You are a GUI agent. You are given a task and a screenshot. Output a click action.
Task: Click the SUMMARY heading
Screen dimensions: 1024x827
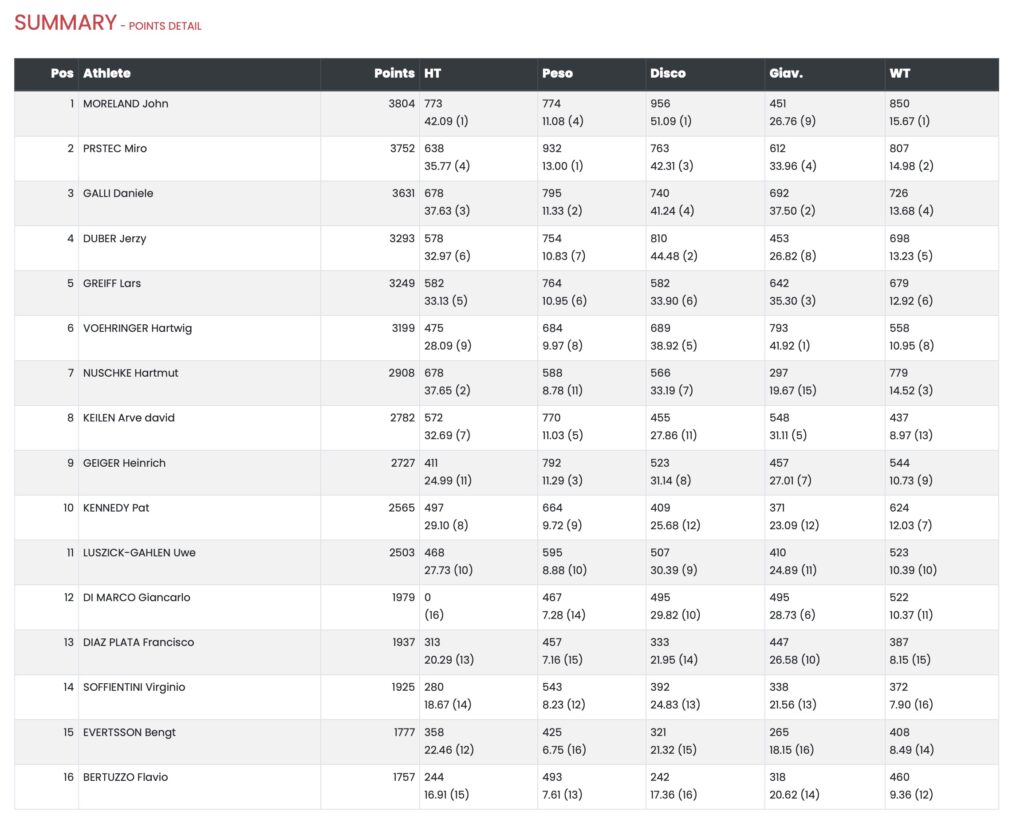click(65, 23)
